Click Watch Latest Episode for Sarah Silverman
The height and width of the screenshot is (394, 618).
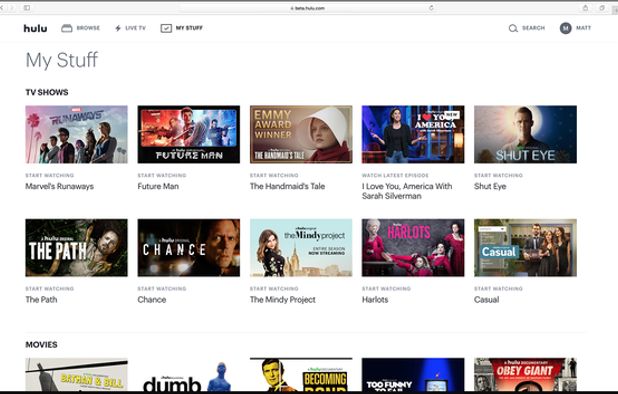395,175
